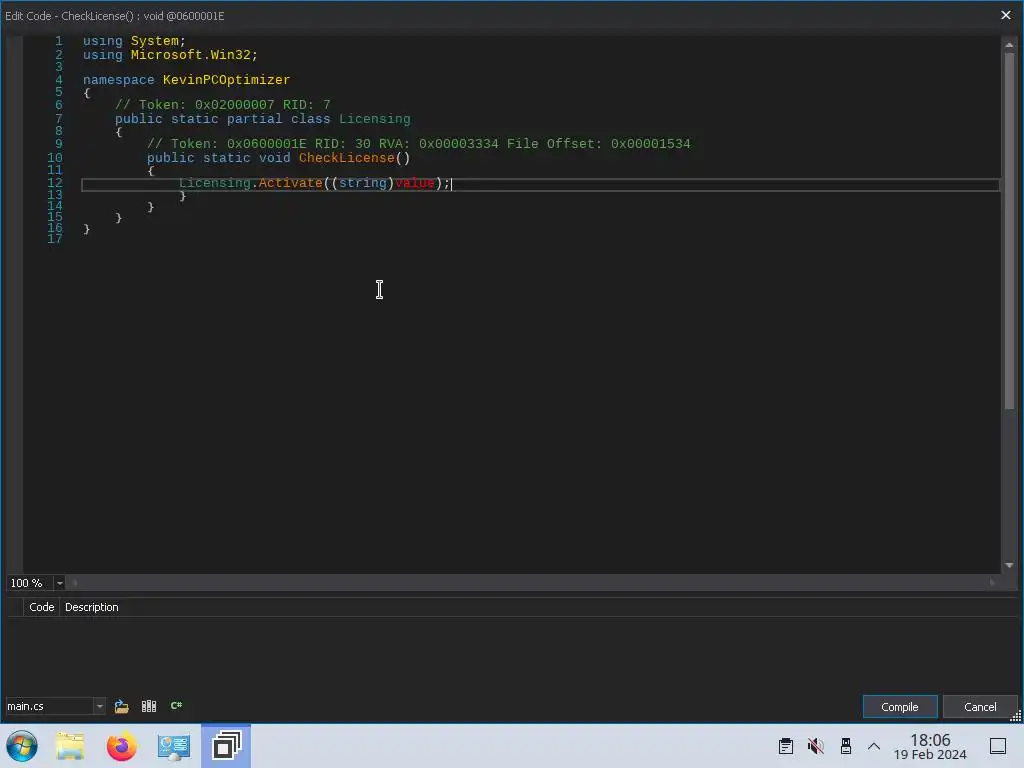This screenshot has width=1024, height=768.
Task: Click the Compile button
Action: 899,707
